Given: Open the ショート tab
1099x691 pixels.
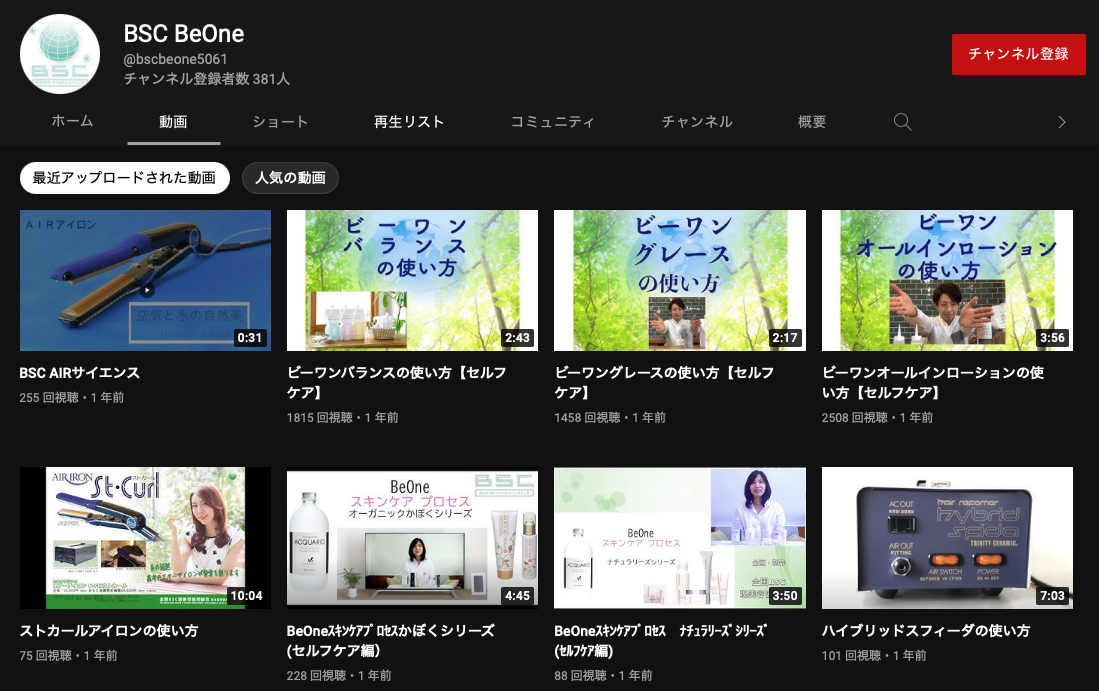Looking at the screenshot, I should coord(280,122).
